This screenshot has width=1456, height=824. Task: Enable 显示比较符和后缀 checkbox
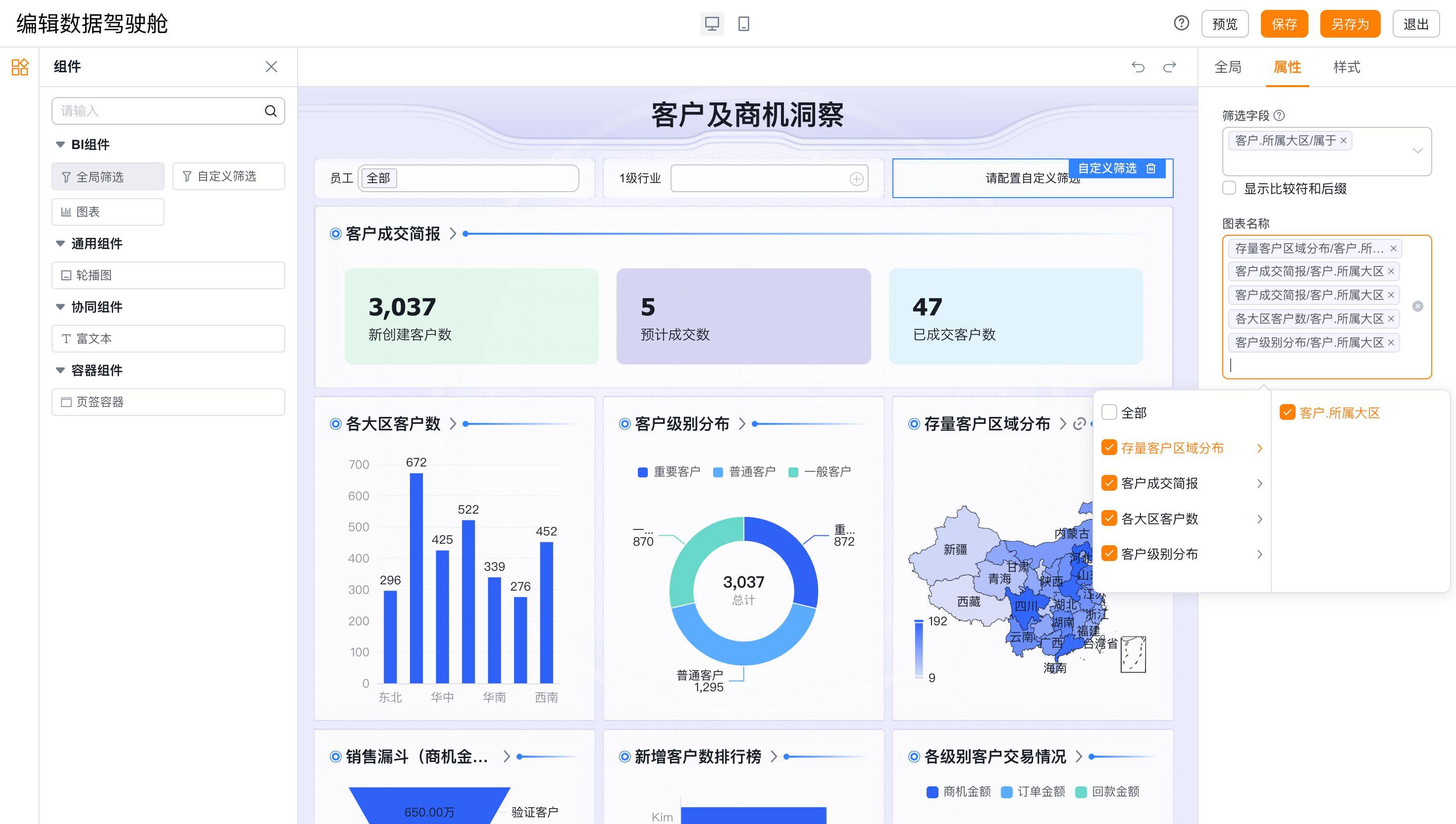1229,188
